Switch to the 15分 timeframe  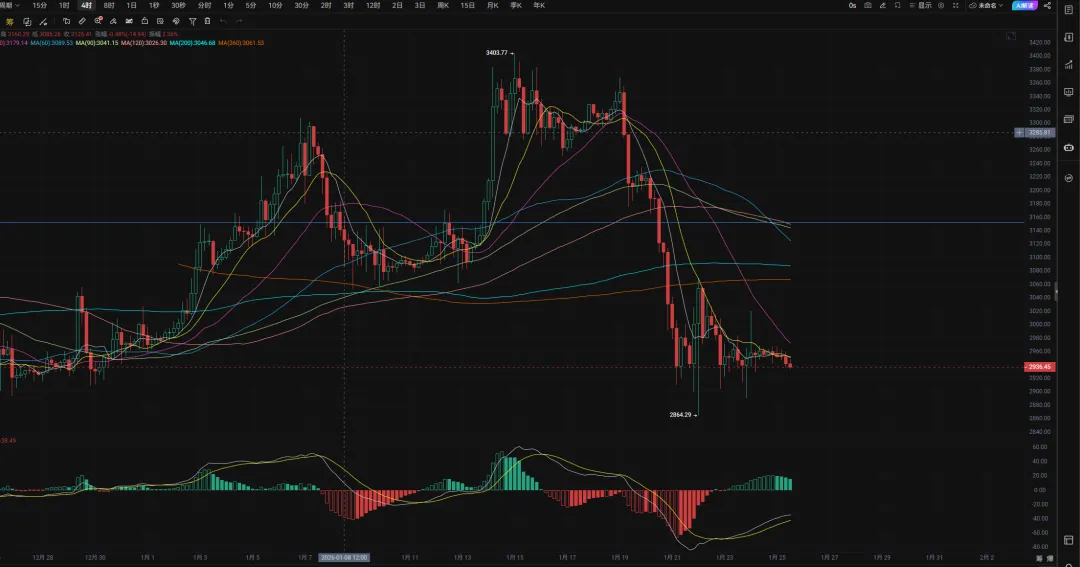39,6
